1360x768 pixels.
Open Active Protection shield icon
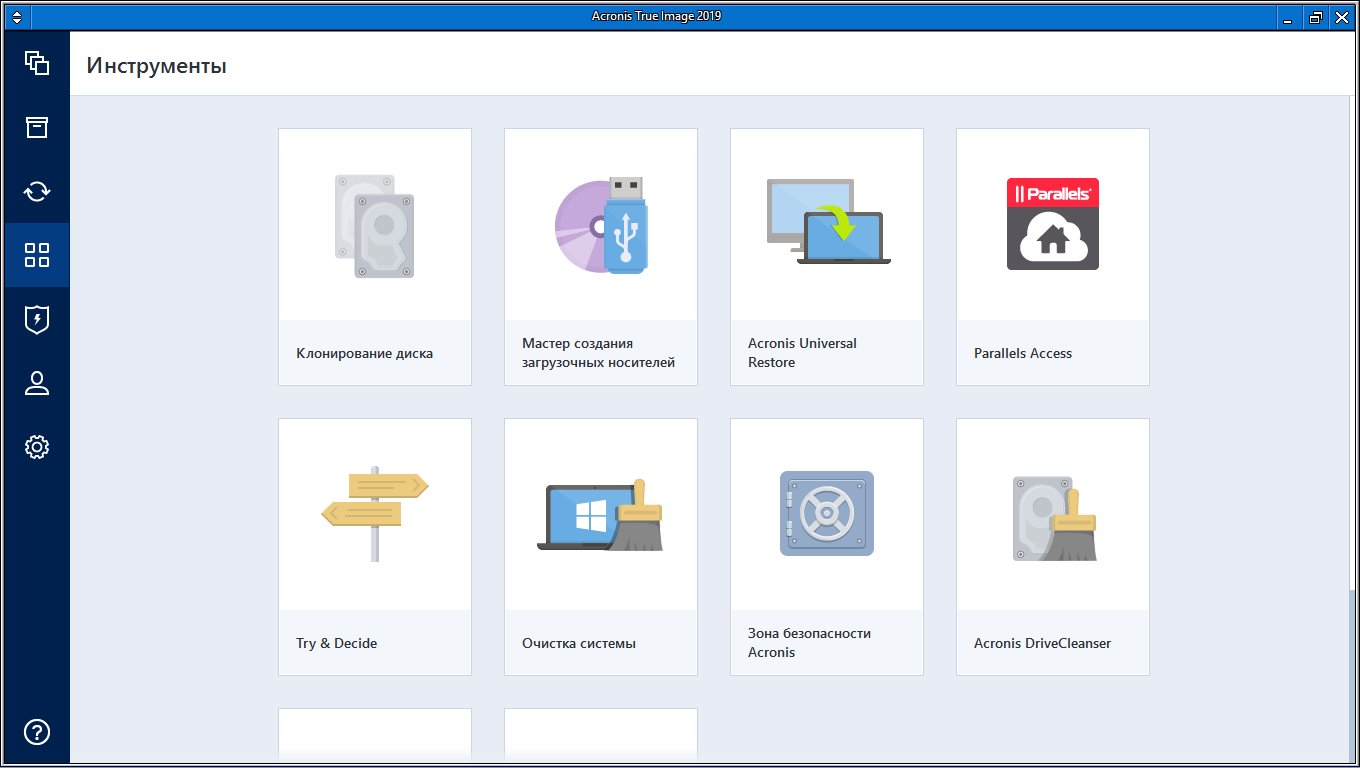point(37,319)
